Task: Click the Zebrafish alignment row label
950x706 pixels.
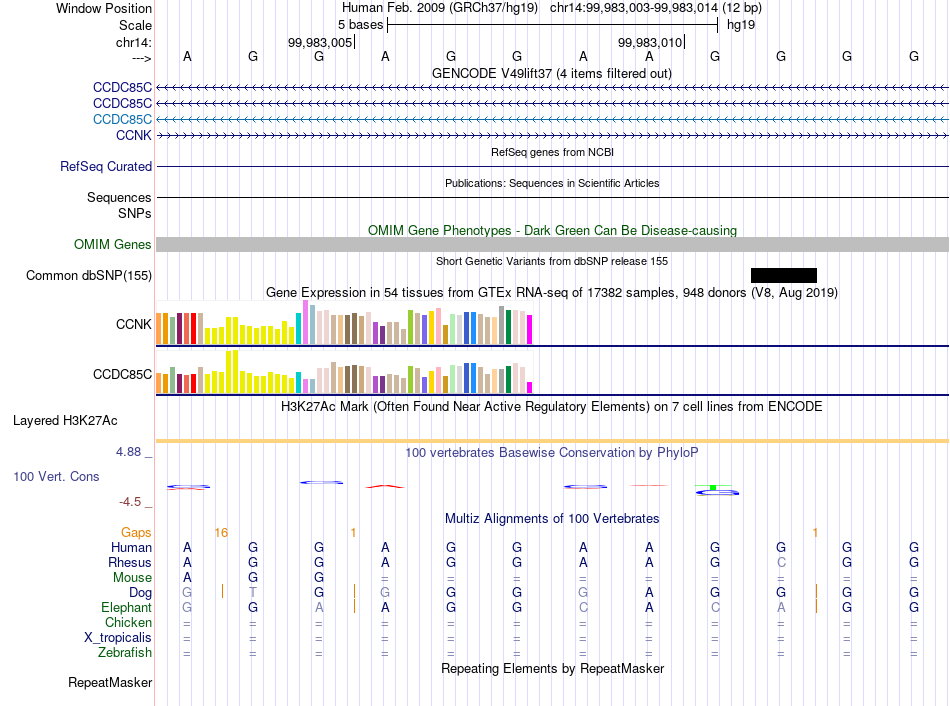Action: pyautogui.click(x=125, y=653)
